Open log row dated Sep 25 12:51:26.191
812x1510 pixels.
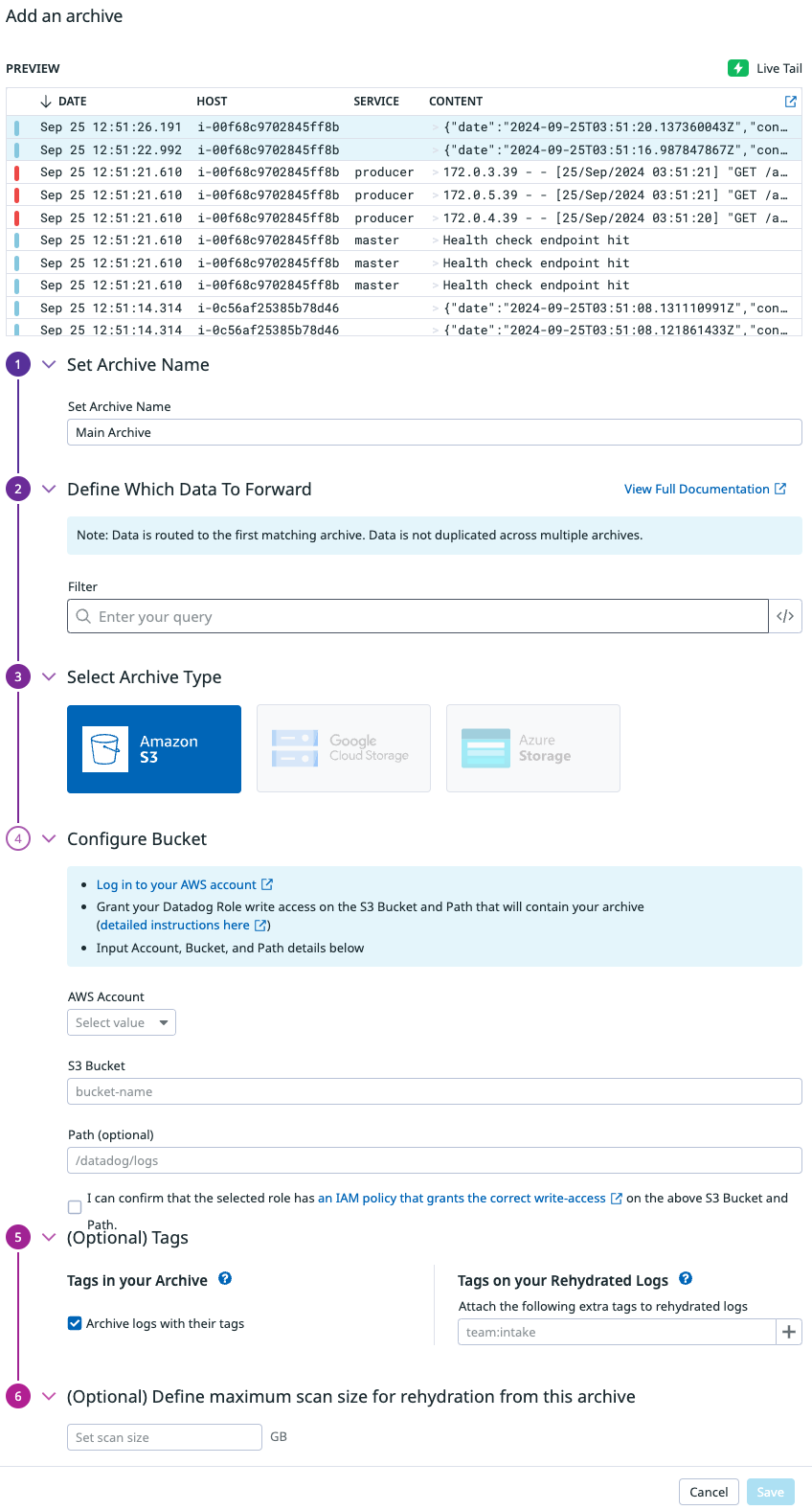pos(404,127)
